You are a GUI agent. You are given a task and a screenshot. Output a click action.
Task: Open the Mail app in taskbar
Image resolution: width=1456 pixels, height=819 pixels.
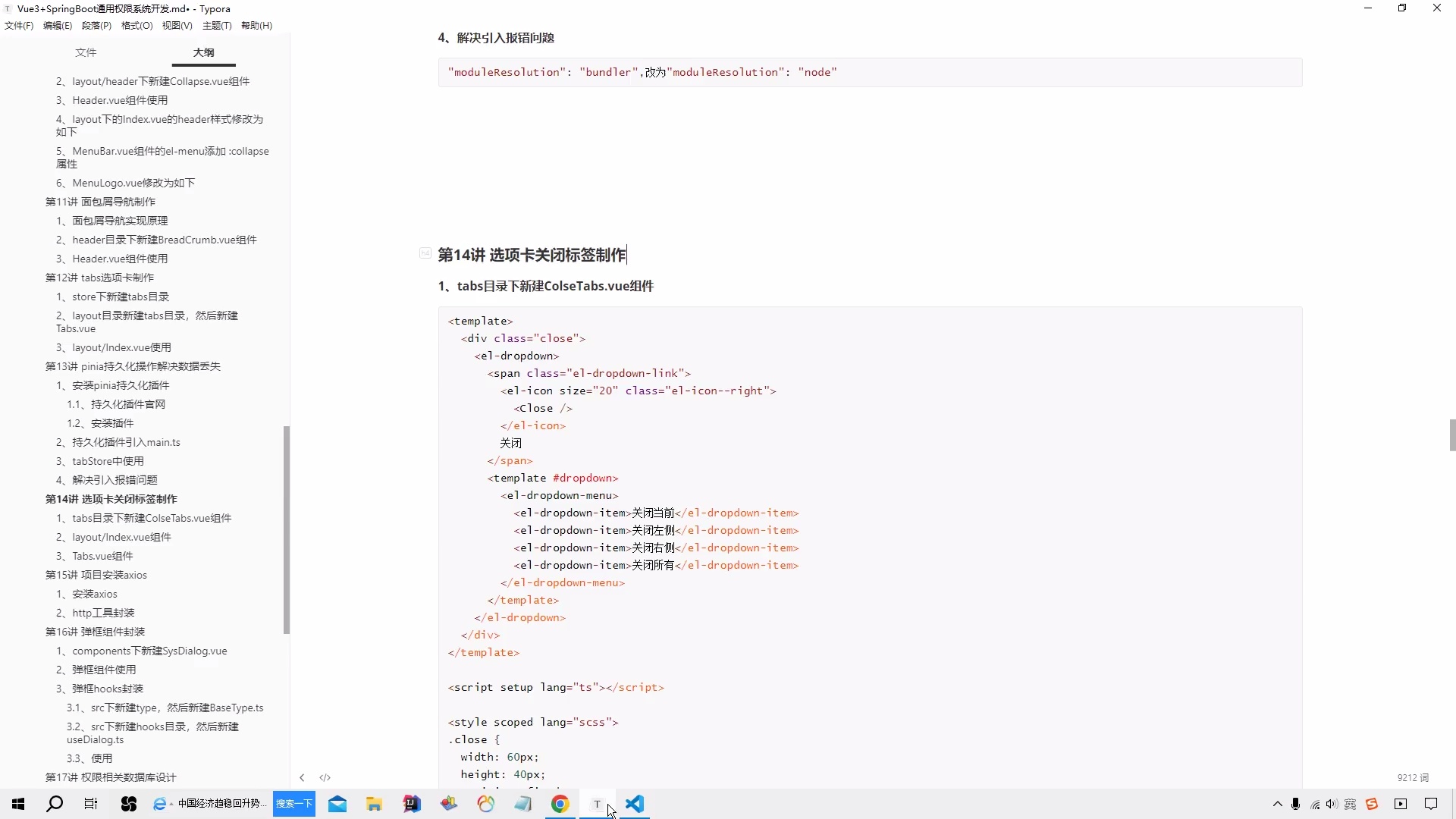337,804
